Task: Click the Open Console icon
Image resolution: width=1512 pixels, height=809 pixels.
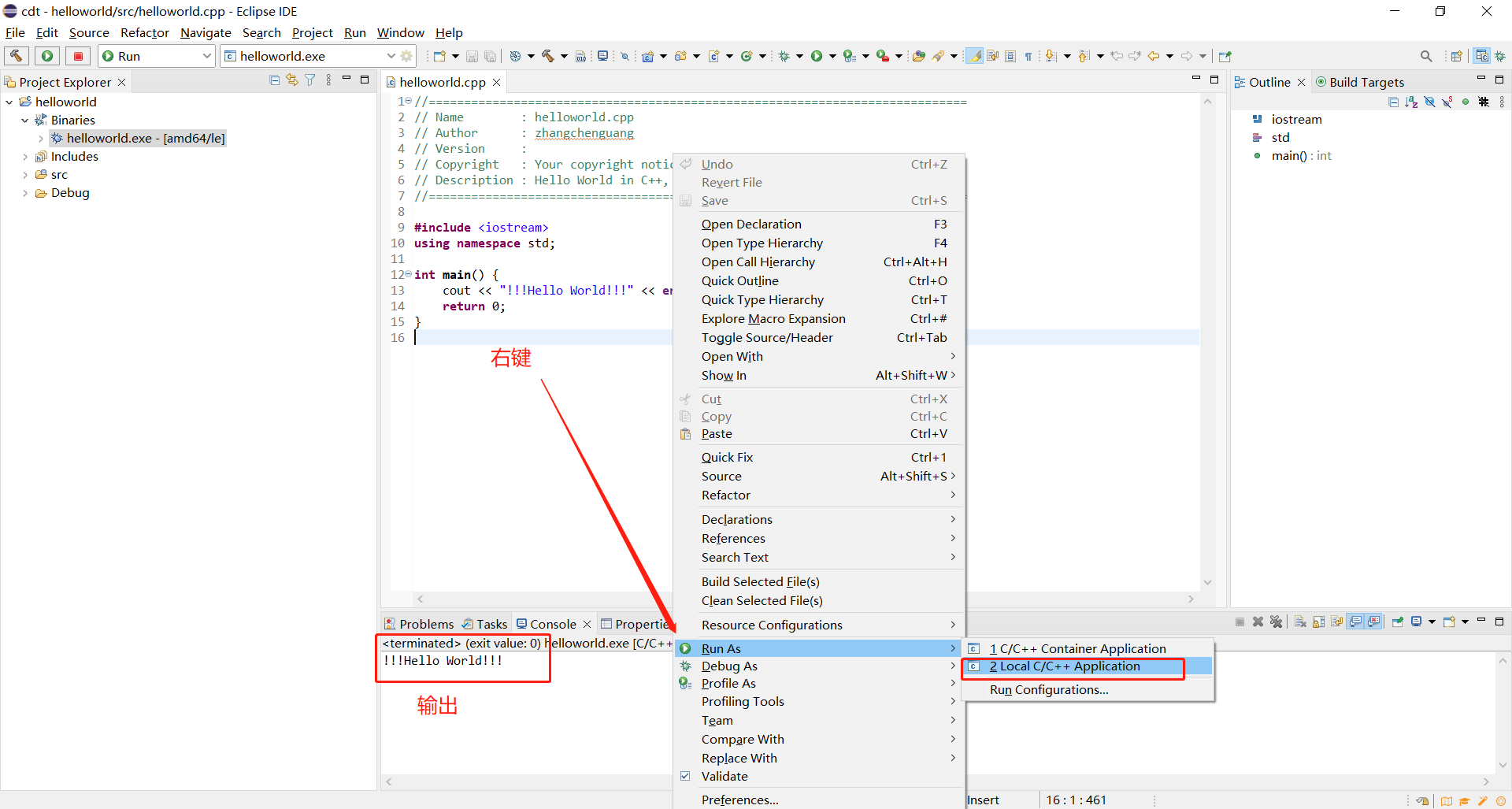Action: click(1449, 622)
